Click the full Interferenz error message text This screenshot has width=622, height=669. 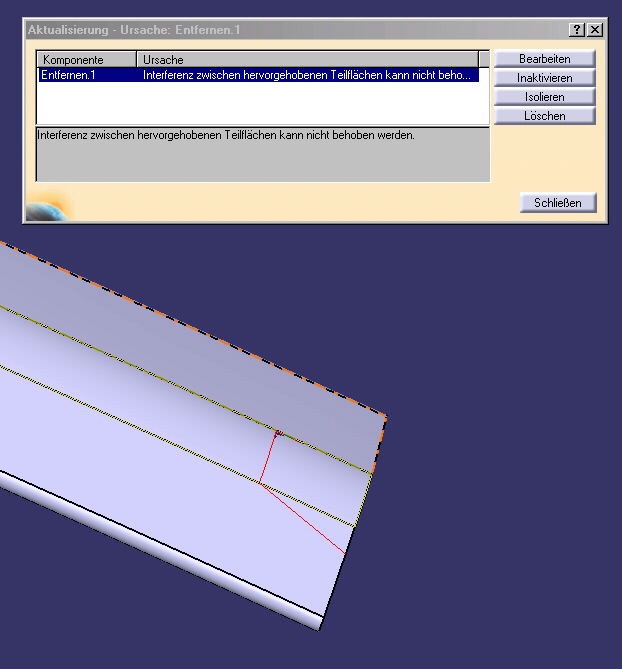(x=226, y=135)
